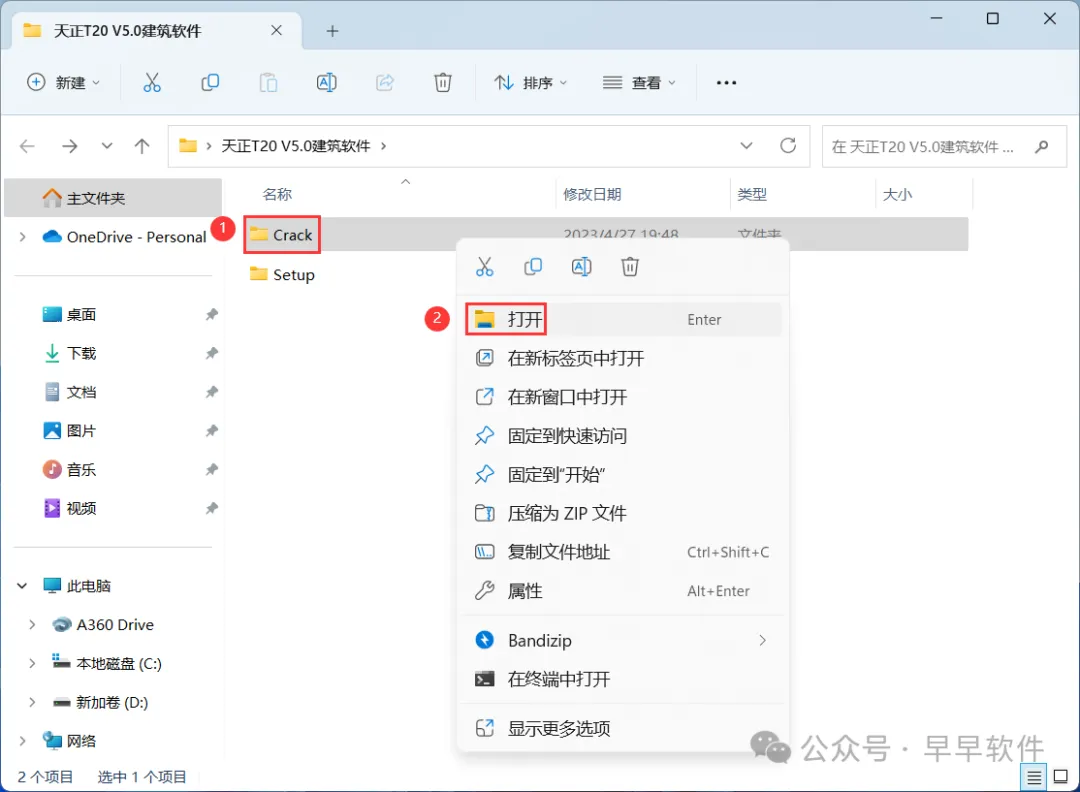The image size is (1080, 792).
Task: Switch to details view in the status bar
Action: [1034, 778]
